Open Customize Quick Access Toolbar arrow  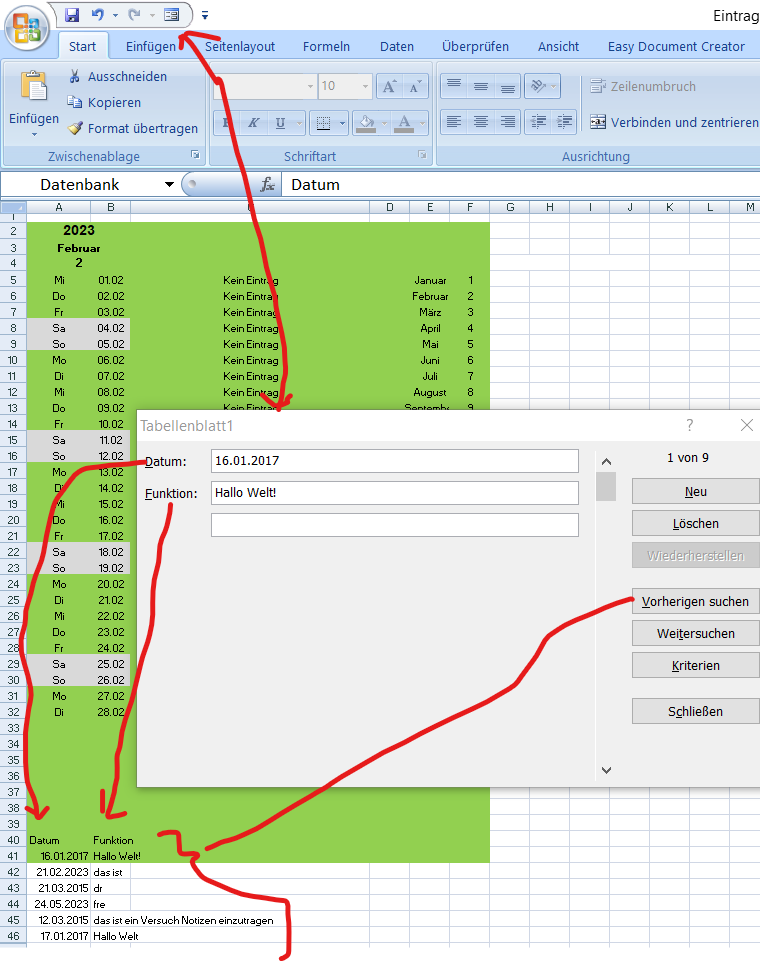(x=205, y=15)
